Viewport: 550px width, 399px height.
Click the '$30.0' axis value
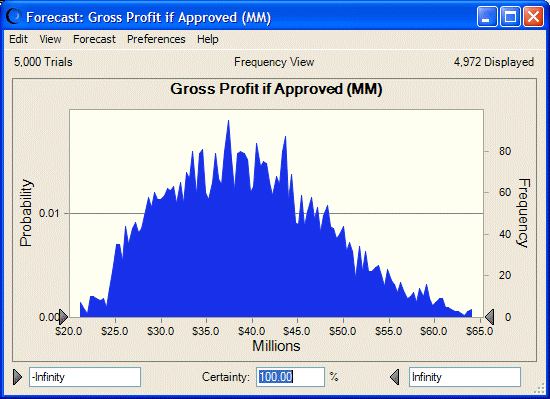coord(161,331)
